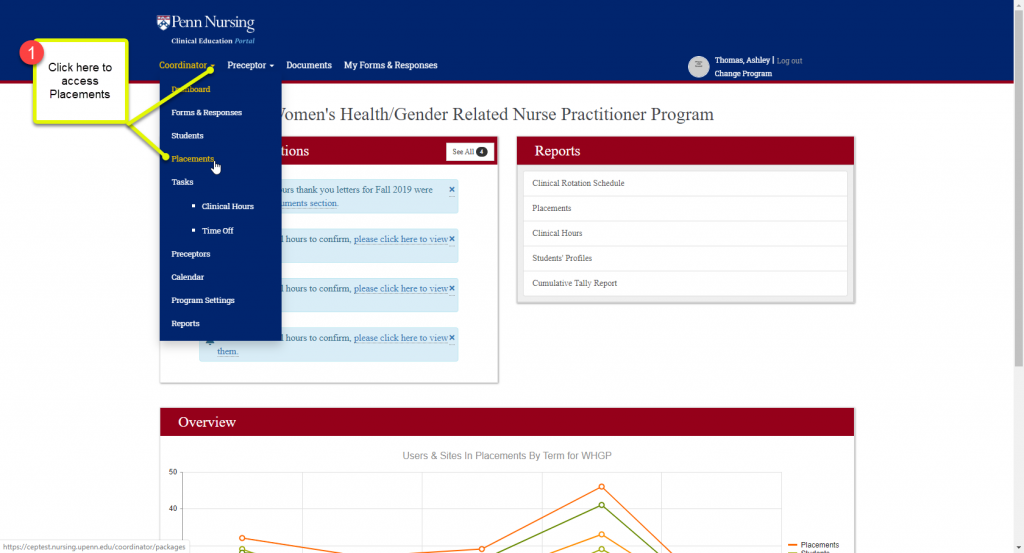Choose Students from Coordinator menu
This screenshot has height=553, width=1024.
[x=187, y=136]
